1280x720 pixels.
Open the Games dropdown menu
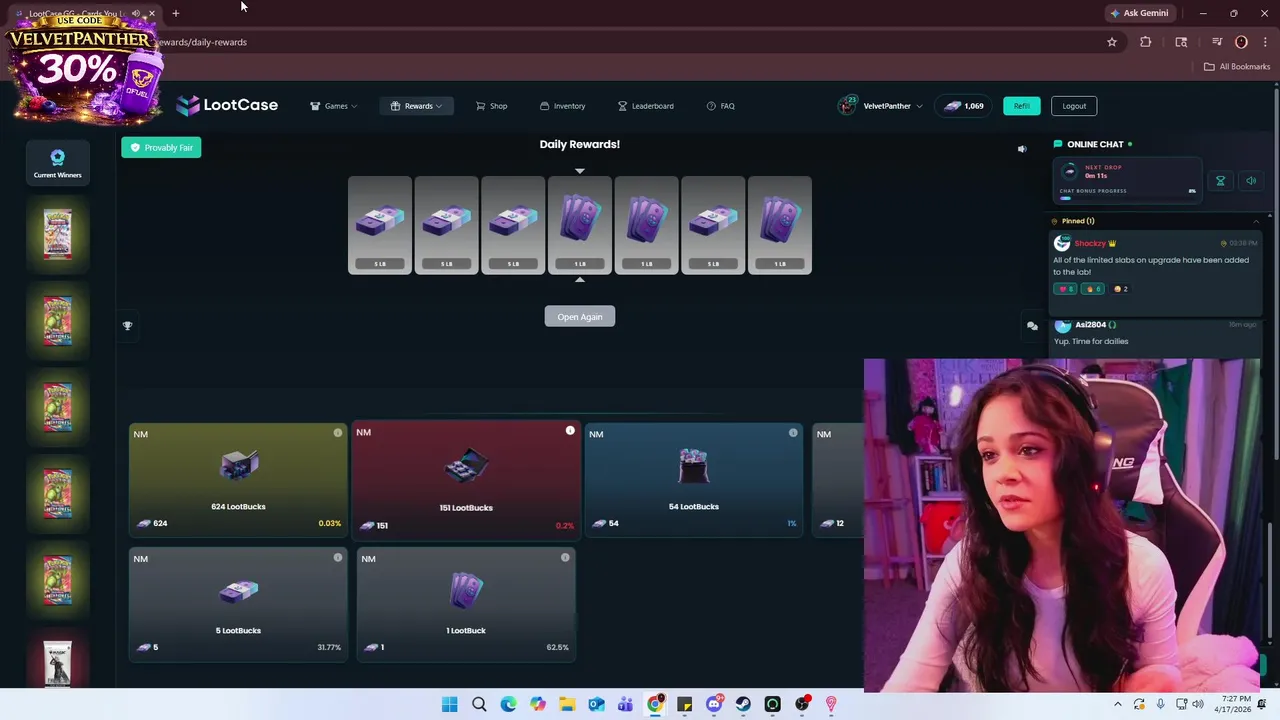tap(334, 106)
